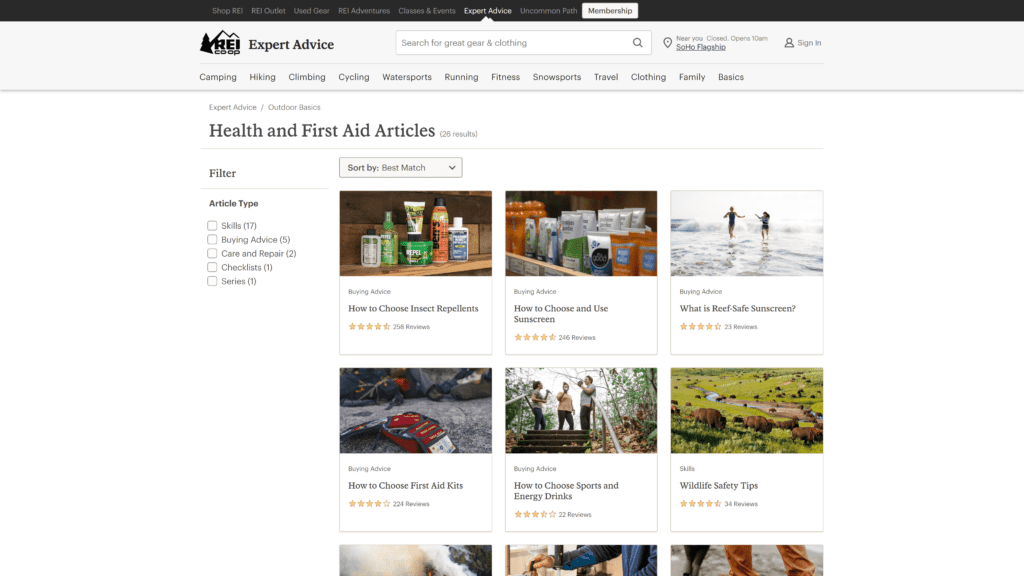
Task: Open the Running category
Action: click(x=461, y=77)
